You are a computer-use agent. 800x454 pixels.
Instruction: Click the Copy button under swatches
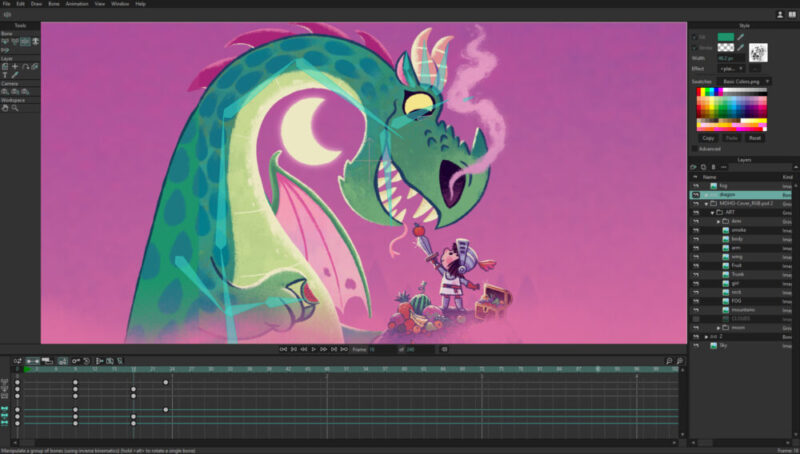pyautogui.click(x=708, y=138)
